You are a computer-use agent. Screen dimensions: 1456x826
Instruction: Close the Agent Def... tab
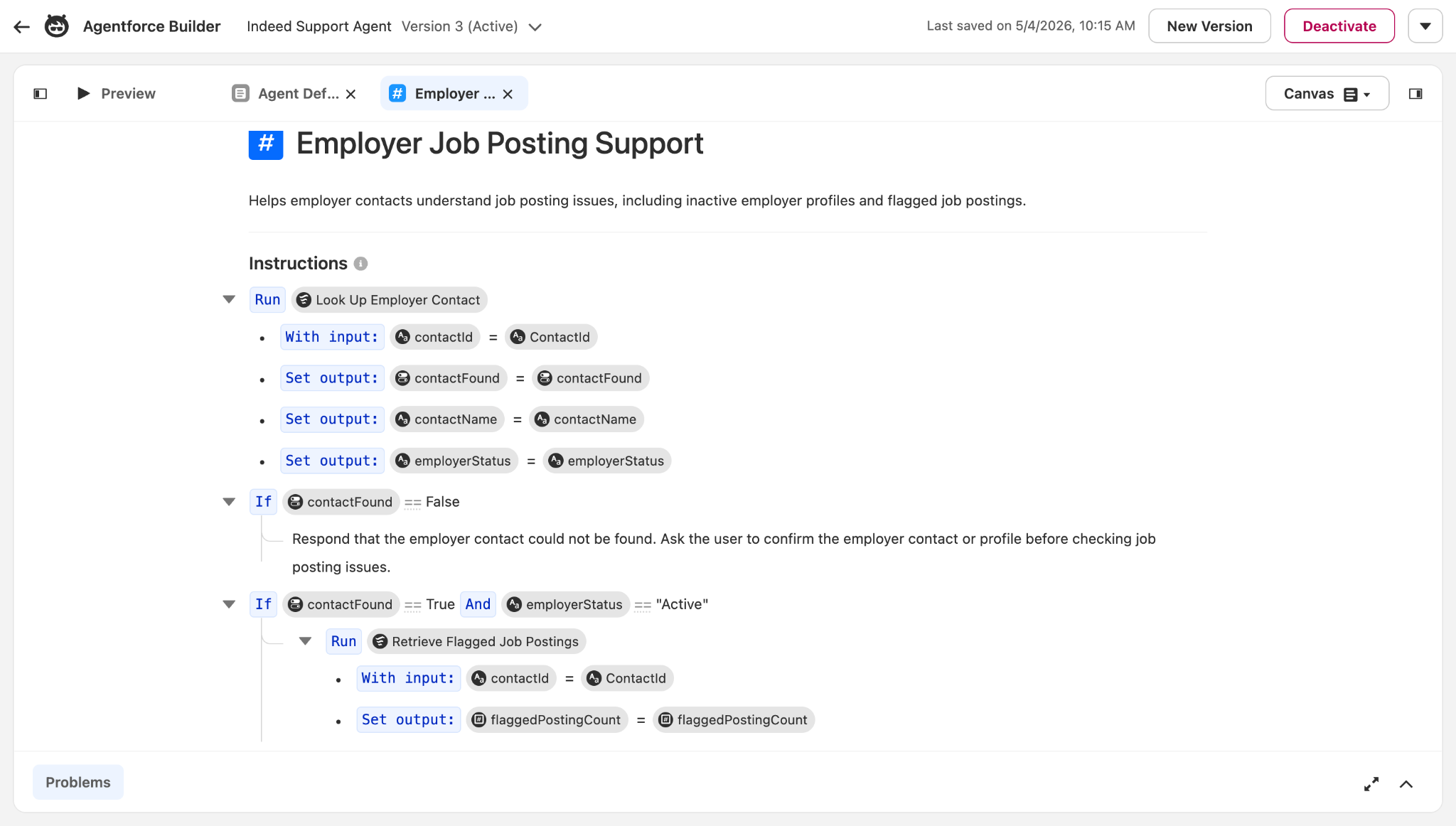[x=350, y=95]
